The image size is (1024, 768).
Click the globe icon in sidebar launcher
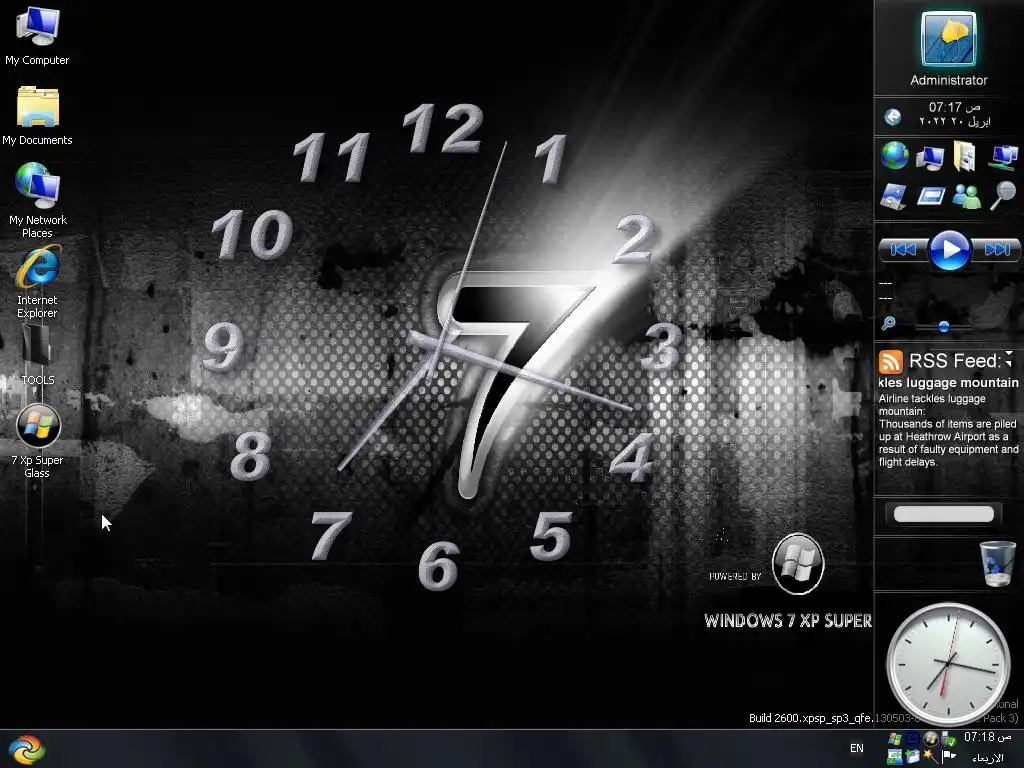894,155
